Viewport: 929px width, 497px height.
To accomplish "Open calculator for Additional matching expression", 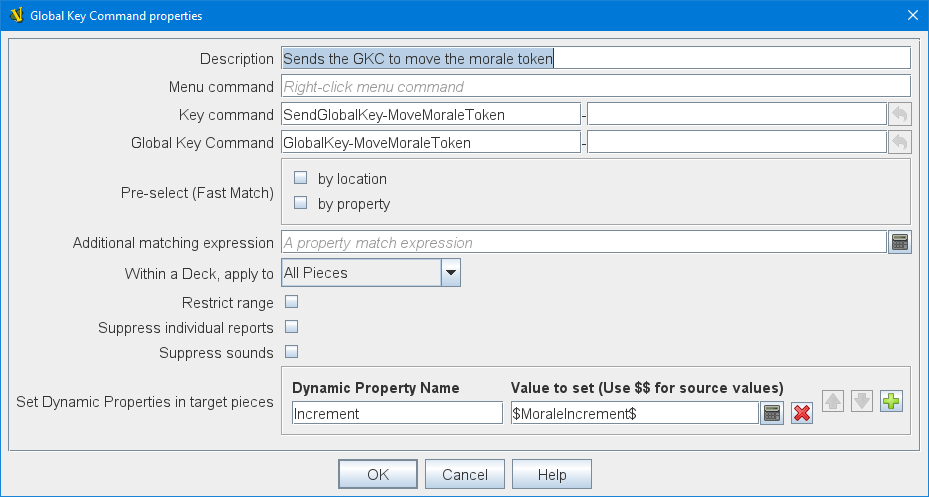I will tap(899, 242).
